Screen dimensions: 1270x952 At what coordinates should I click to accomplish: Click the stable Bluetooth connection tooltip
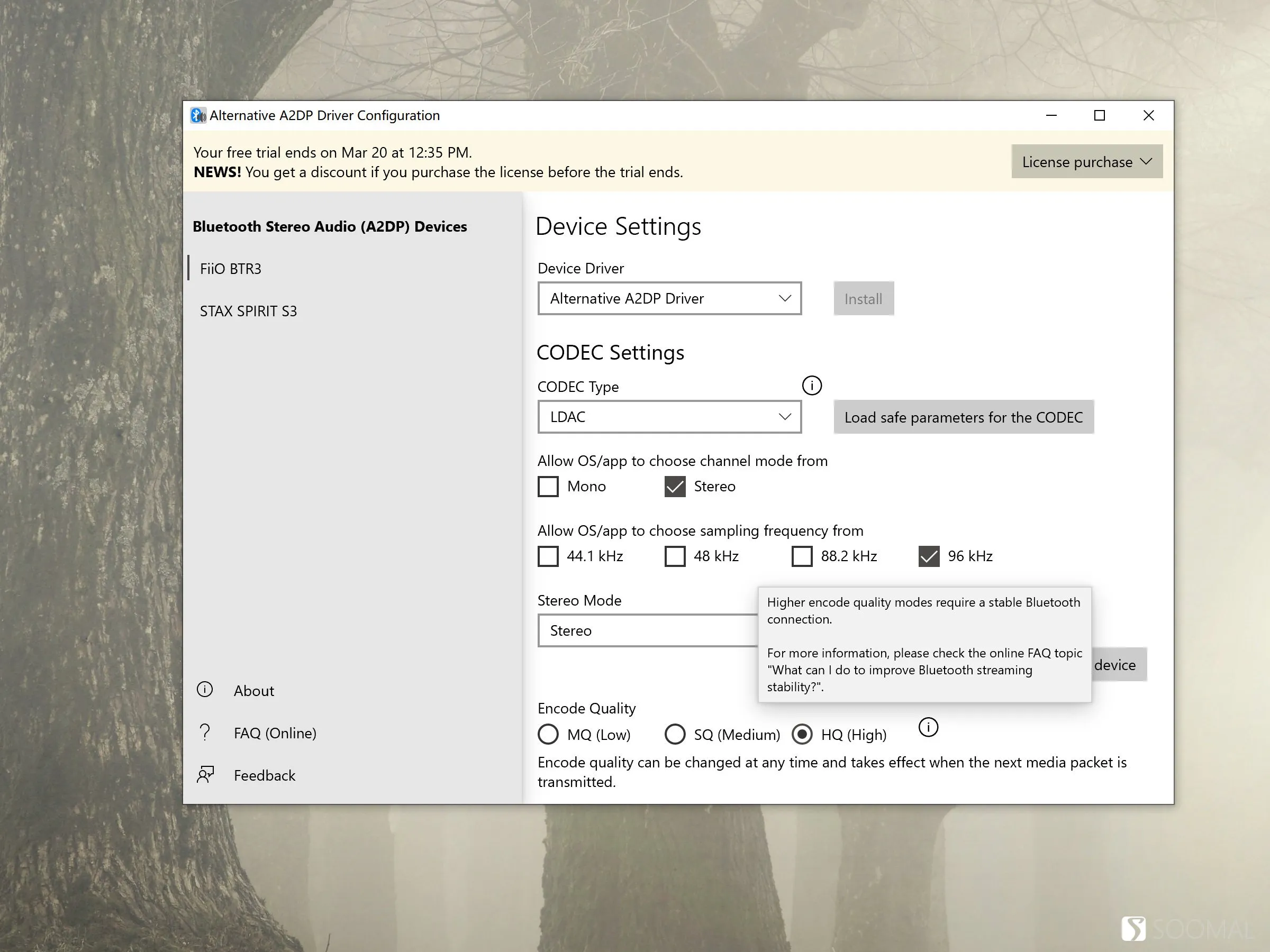924,644
